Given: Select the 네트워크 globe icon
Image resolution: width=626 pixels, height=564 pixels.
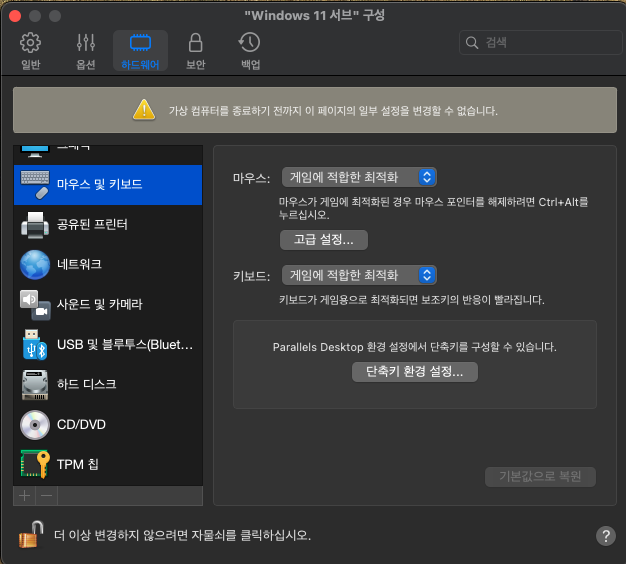Looking at the screenshot, I should (x=35, y=264).
